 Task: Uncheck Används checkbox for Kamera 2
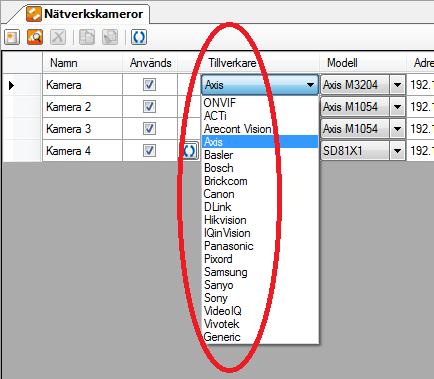tap(149, 107)
